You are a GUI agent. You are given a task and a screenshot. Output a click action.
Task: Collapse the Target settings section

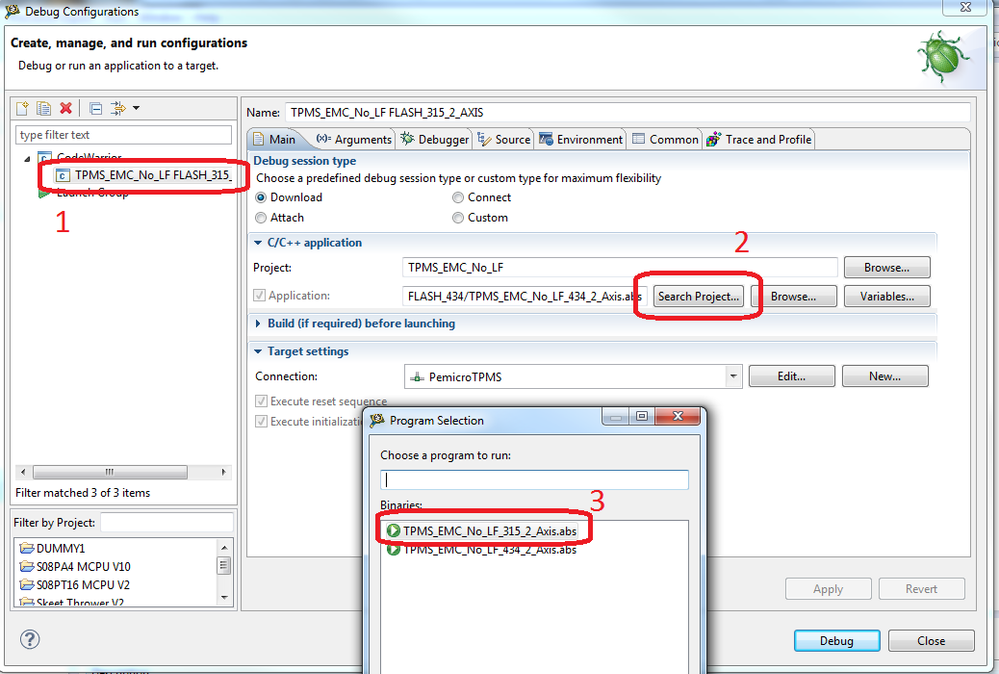[x=258, y=352]
